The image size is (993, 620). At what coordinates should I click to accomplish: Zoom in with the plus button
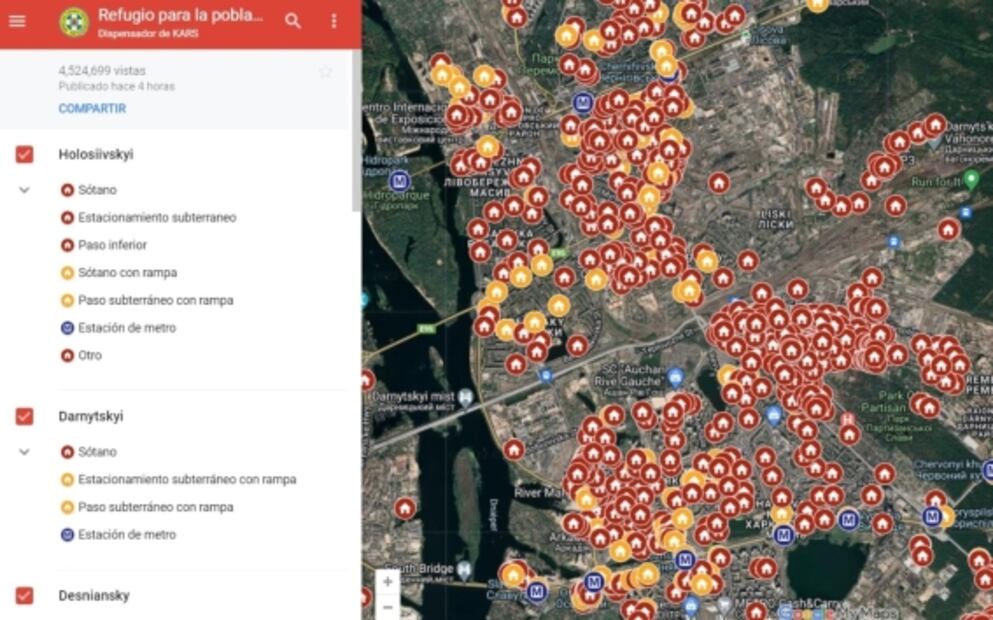tap(387, 582)
